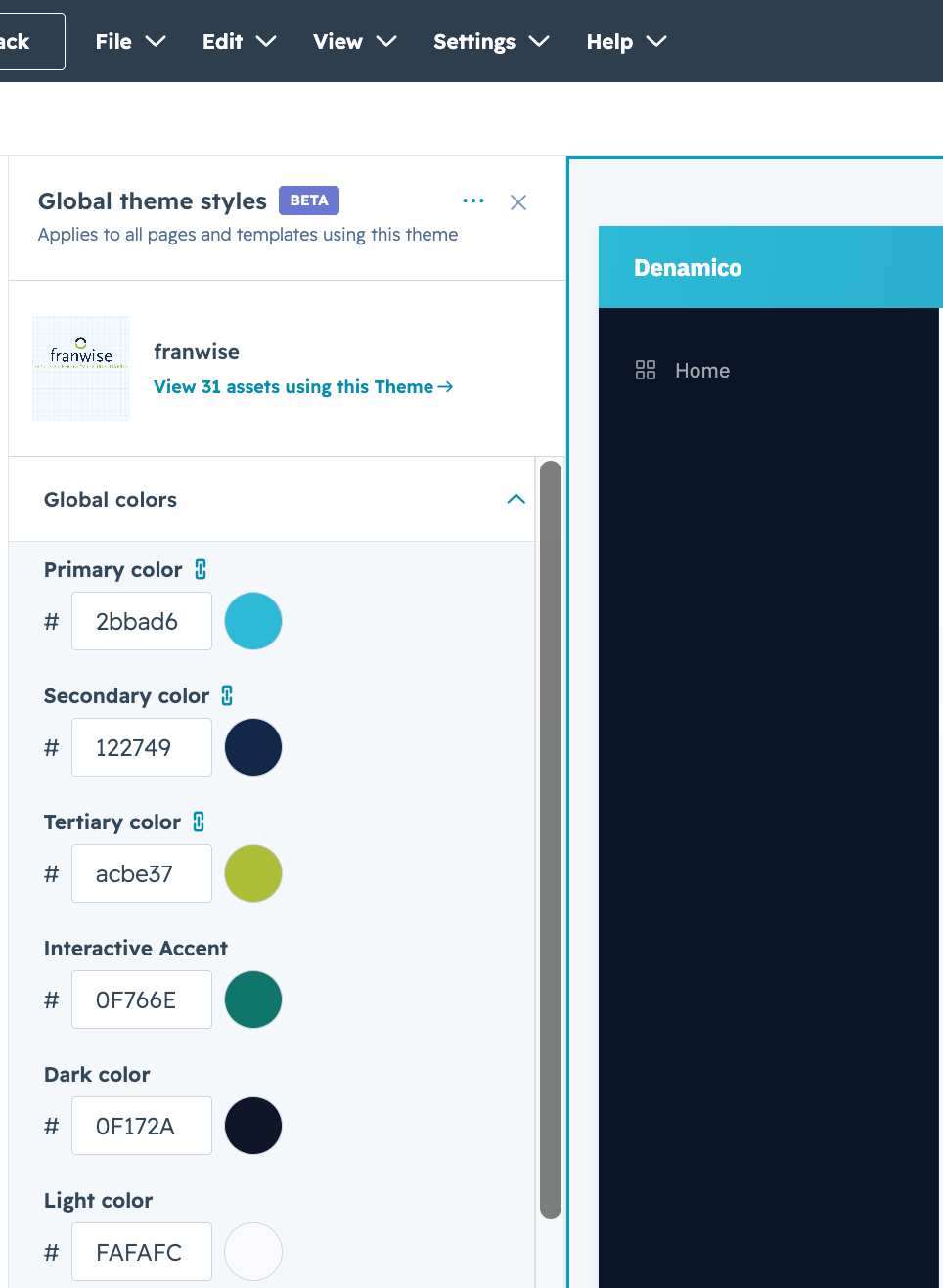This screenshot has width=943, height=1288.
Task: Edit the Secondary color hex field 122749
Action: pos(142,747)
